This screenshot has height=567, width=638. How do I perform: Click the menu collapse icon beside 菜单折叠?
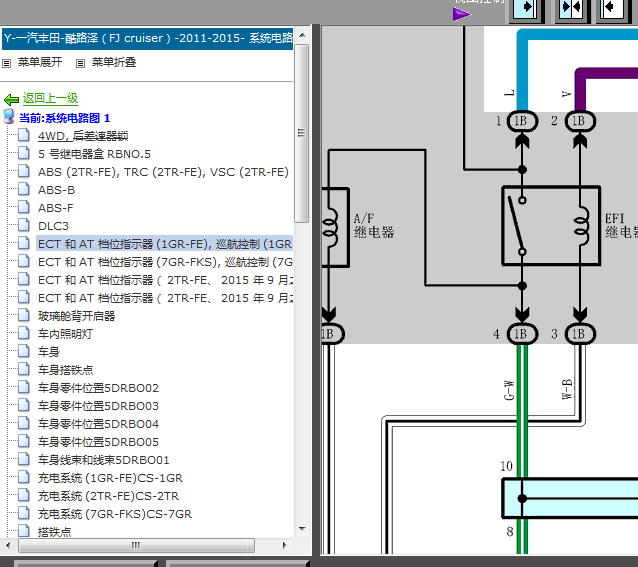point(81,63)
